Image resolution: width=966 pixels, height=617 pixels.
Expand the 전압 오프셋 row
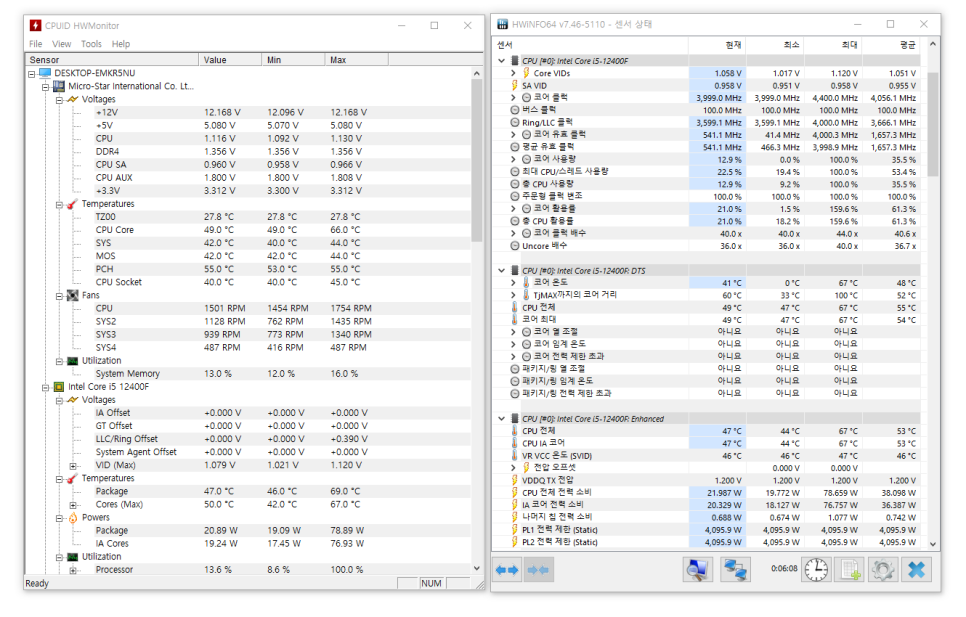(513, 468)
